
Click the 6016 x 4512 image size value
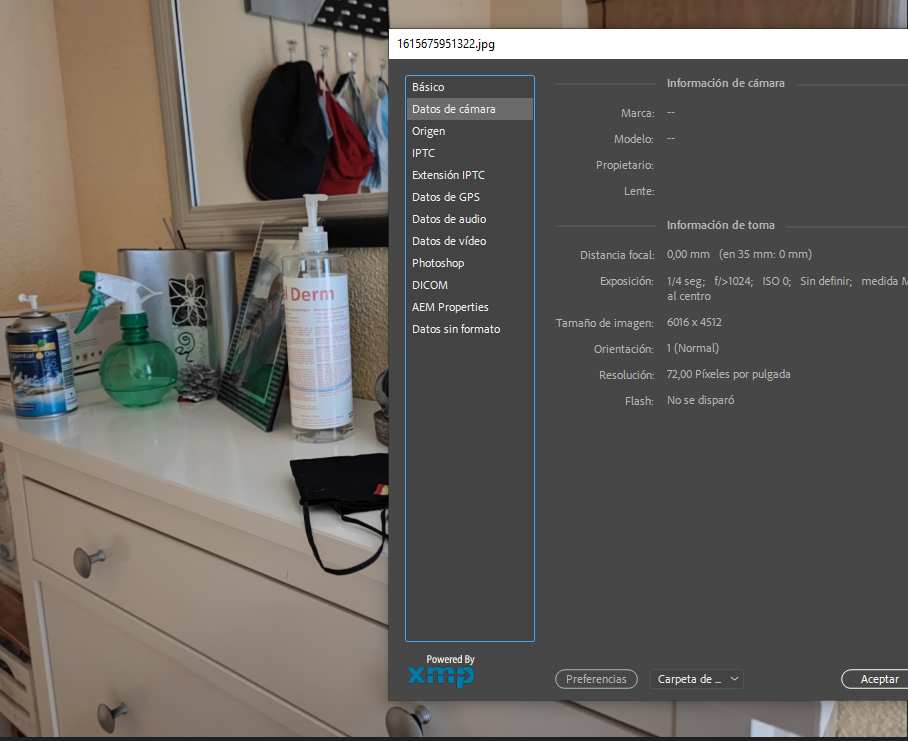[694, 322]
